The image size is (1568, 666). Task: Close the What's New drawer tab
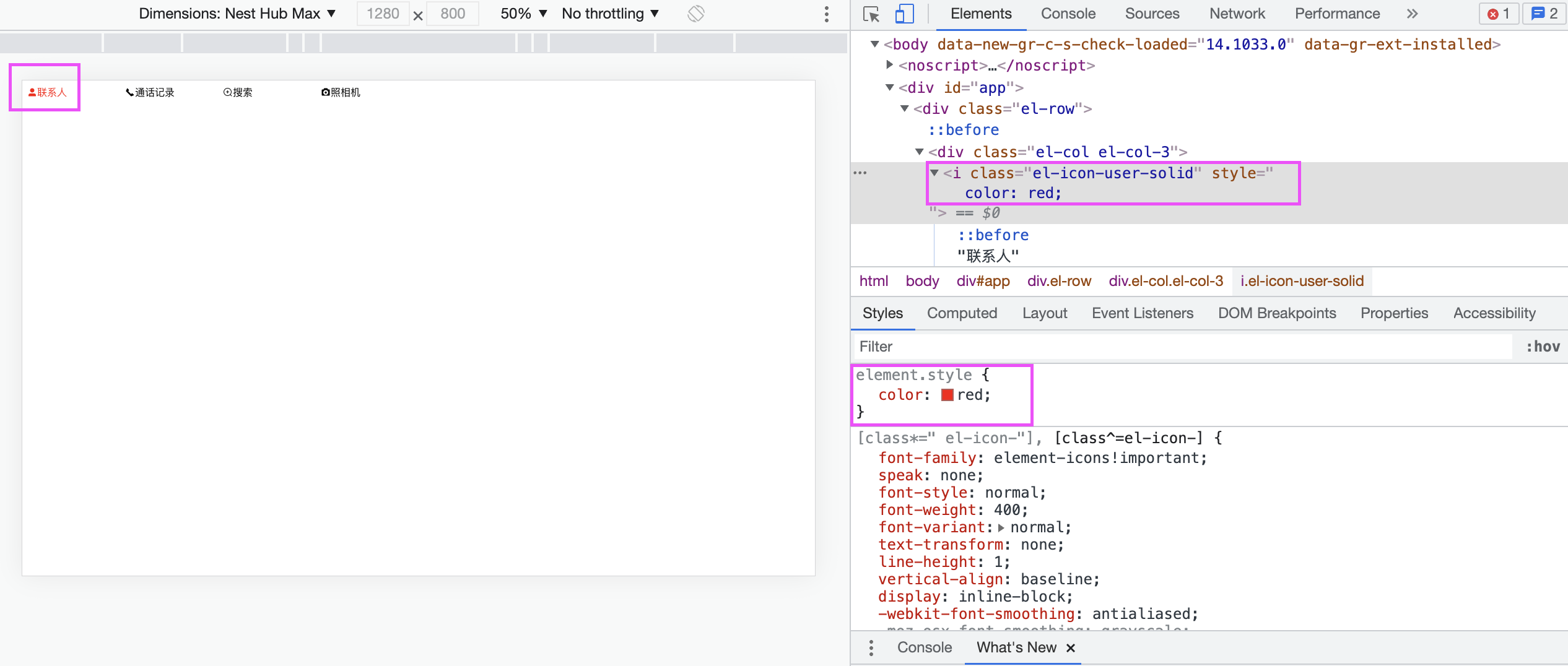click(x=1071, y=647)
